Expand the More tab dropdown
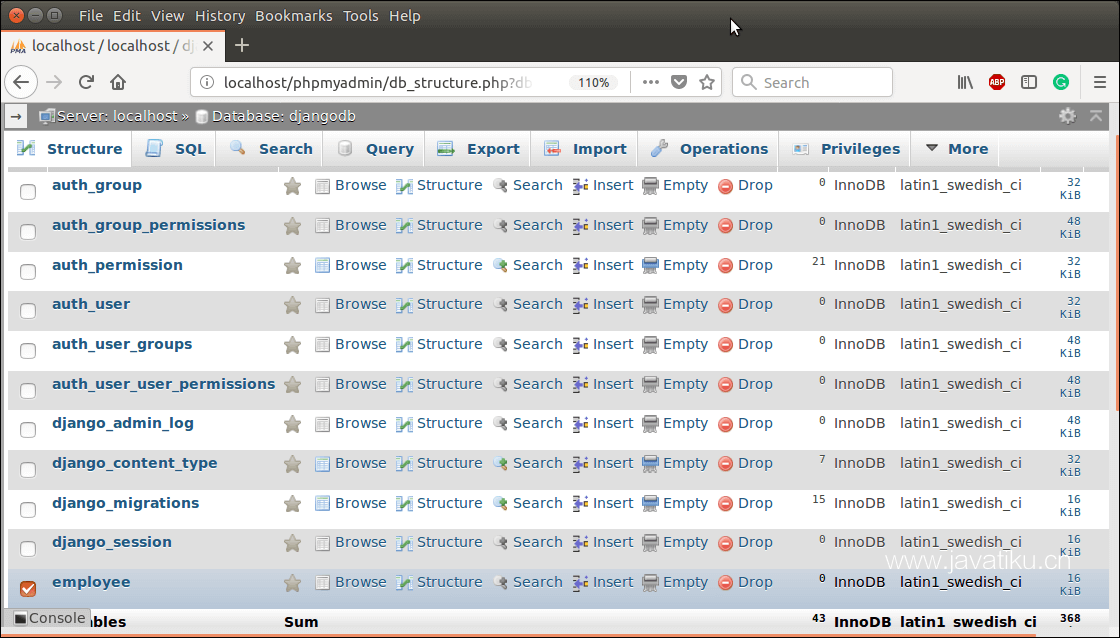The image size is (1120, 638). click(956, 149)
